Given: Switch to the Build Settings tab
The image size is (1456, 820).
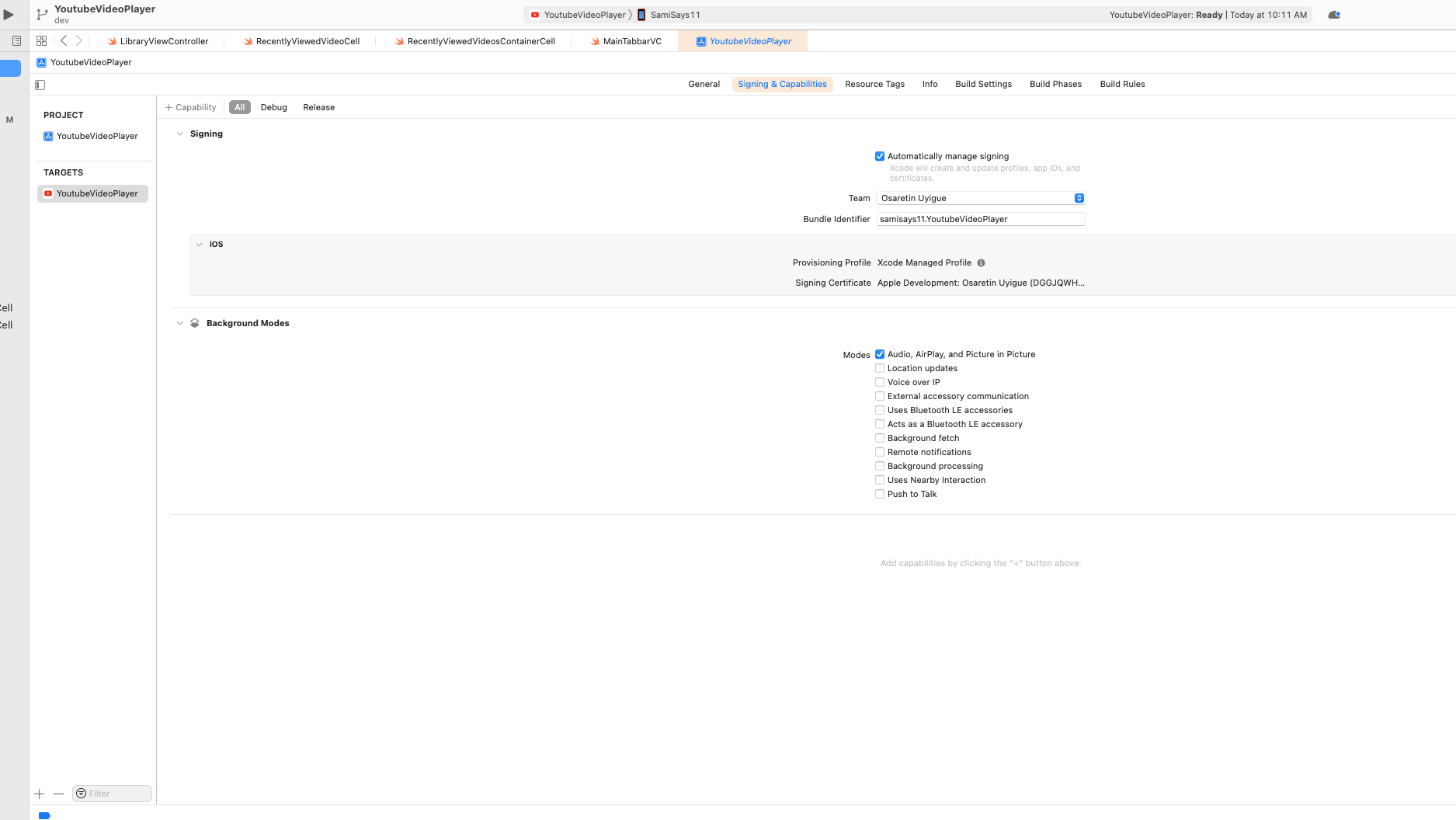Looking at the screenshot, I should click(983, 84).
